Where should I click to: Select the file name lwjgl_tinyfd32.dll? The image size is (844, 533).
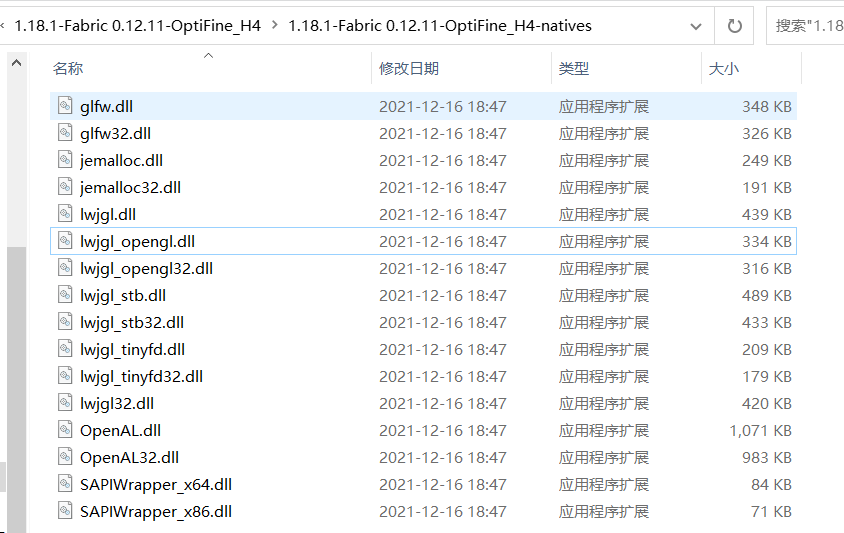[142, 376]
